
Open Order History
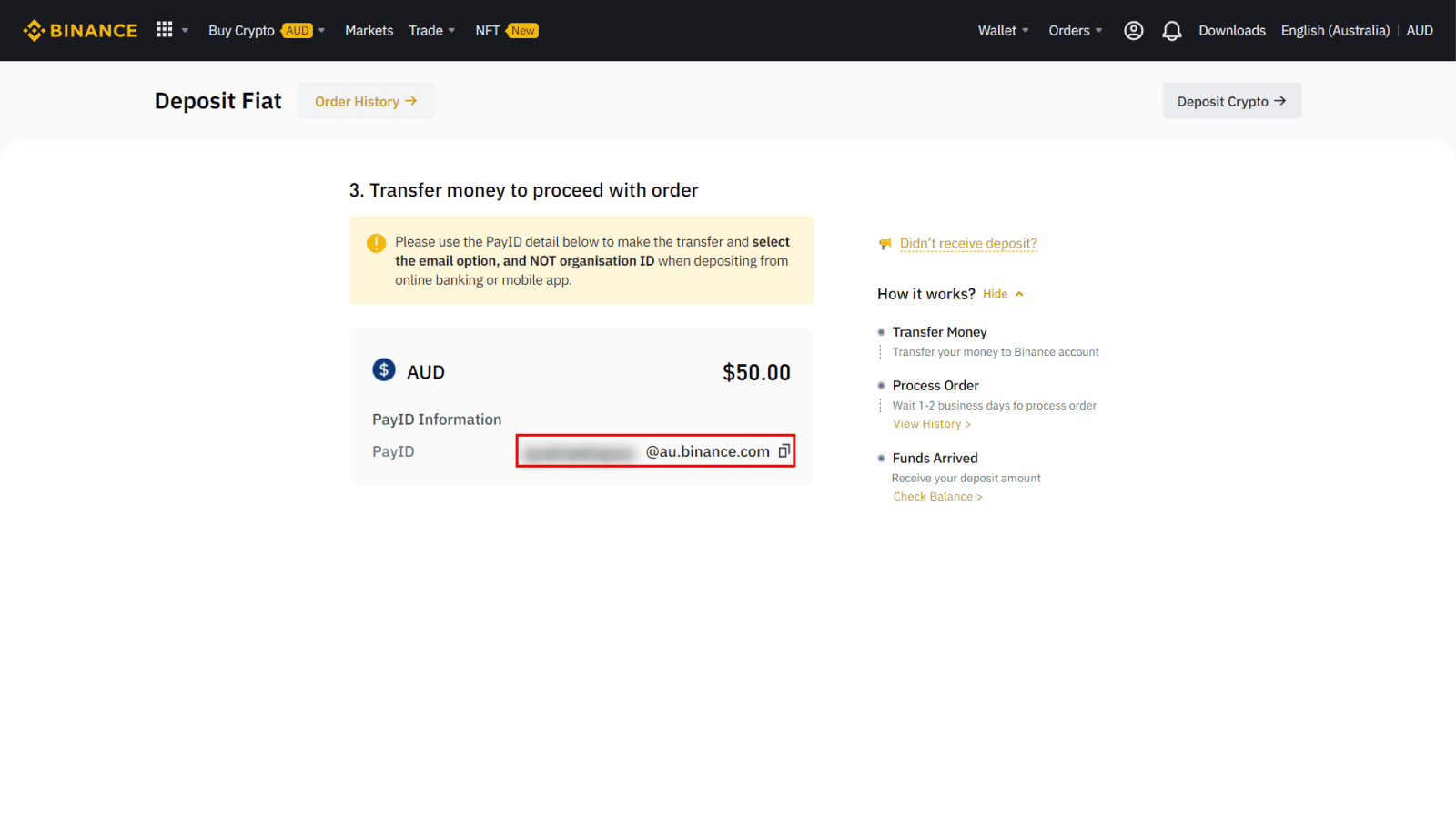[366, 101]
